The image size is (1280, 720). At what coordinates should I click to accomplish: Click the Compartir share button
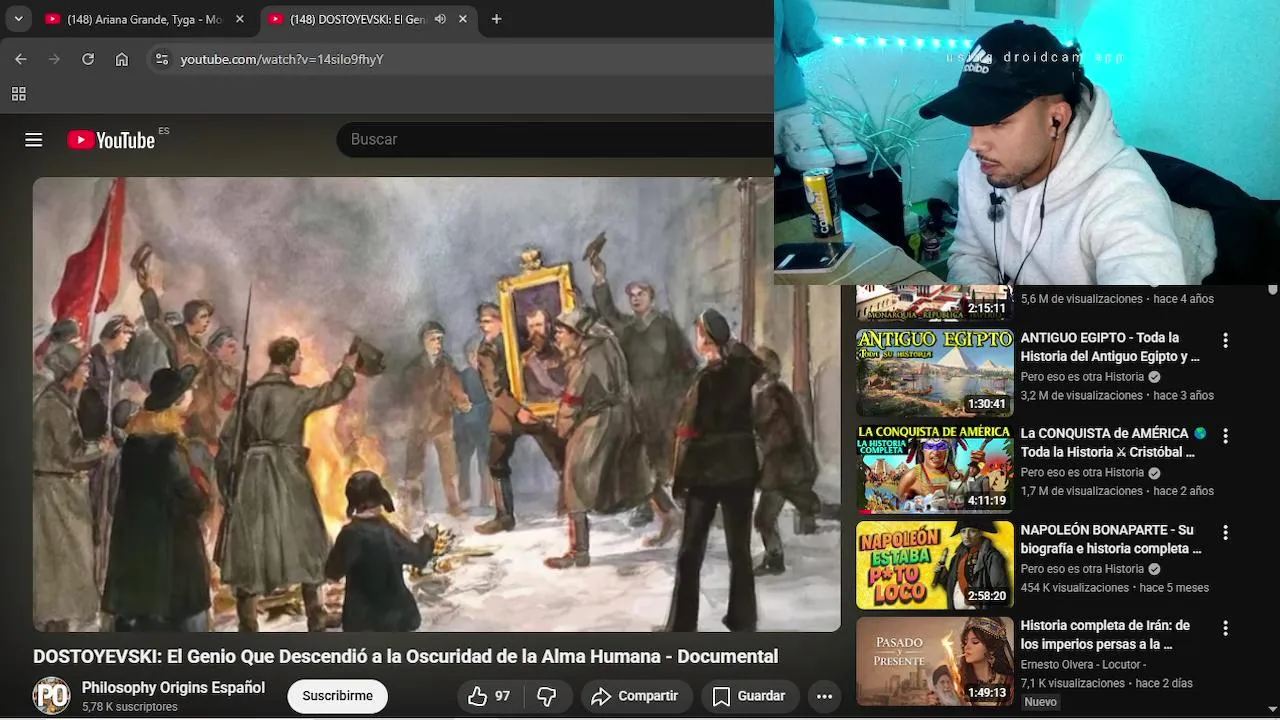[634, 696]
